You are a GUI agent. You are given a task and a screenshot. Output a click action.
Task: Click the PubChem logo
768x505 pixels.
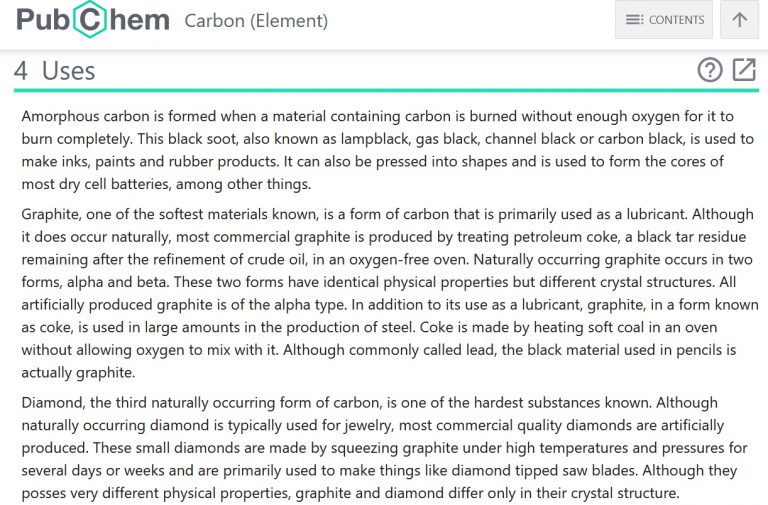tap(92, 20)
